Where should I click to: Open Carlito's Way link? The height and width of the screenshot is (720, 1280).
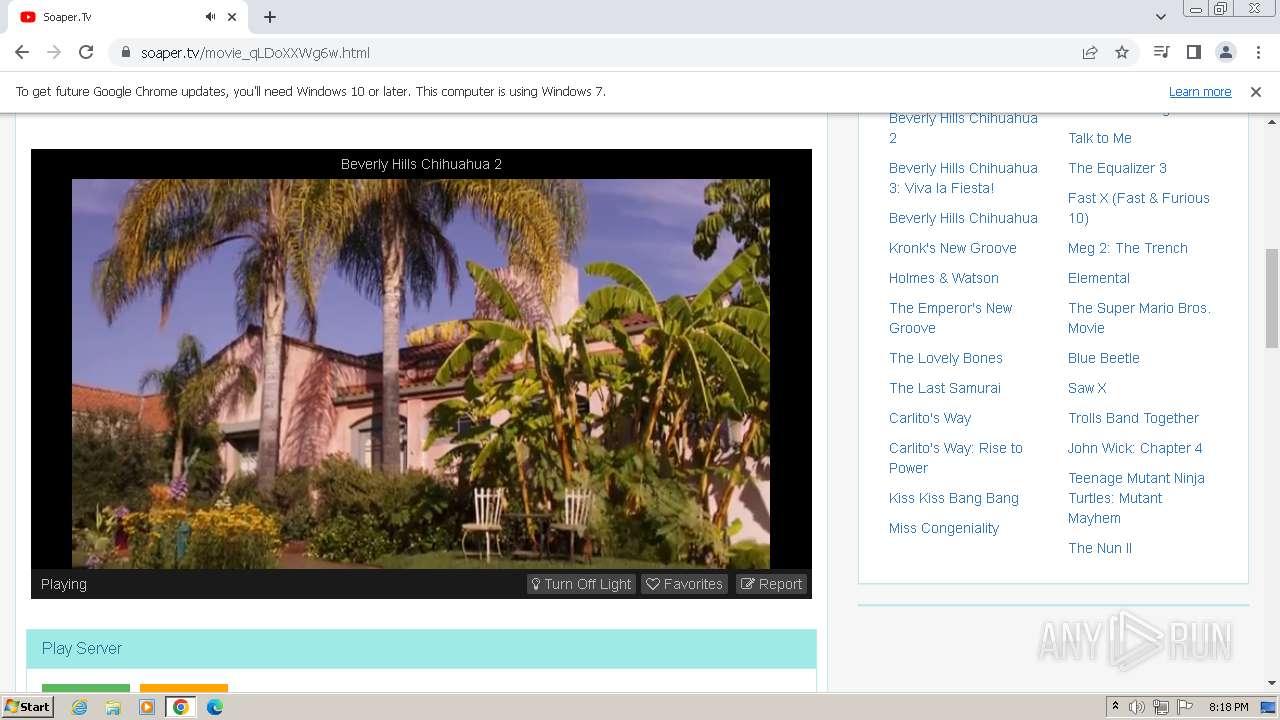[930, 418]
